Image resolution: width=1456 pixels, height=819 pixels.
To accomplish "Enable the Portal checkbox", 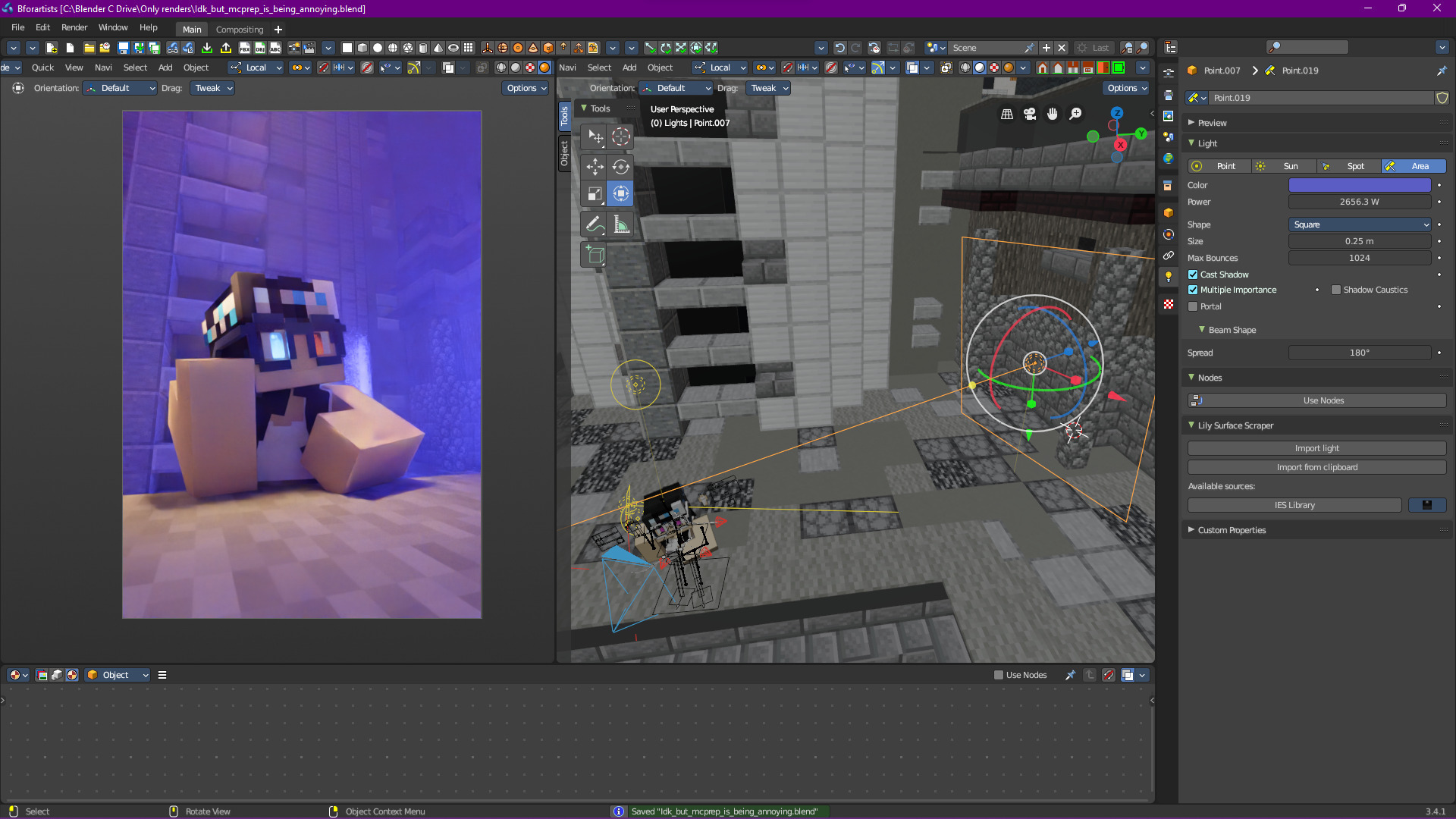I will (1193, 306).
